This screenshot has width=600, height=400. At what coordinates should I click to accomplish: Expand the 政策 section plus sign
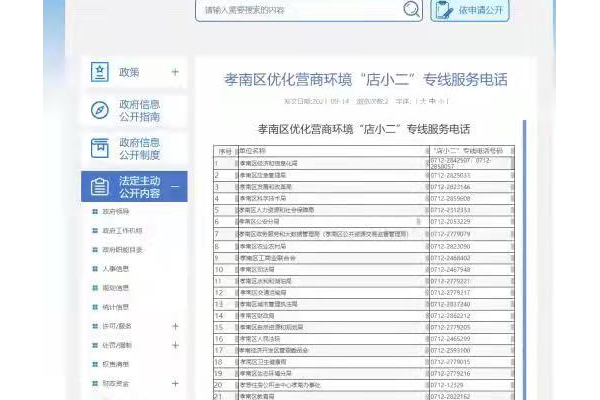click(175, 72)
